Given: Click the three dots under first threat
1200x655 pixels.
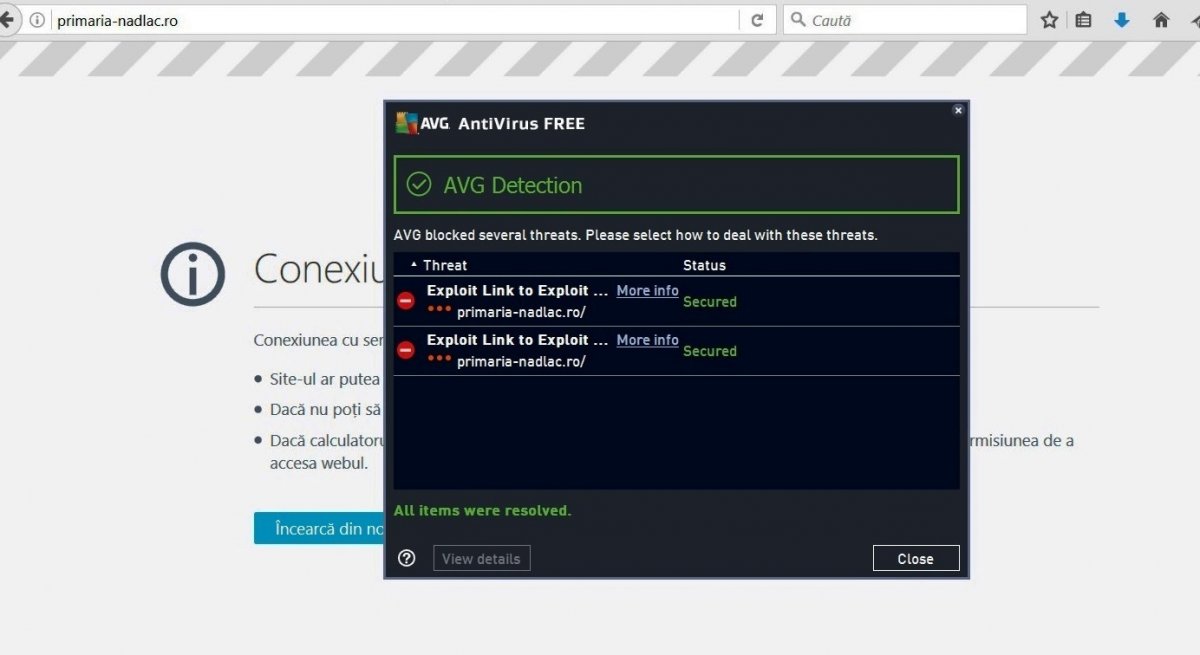Looking at the screenshot, I should pyautogui.click(x=439, y=309).
